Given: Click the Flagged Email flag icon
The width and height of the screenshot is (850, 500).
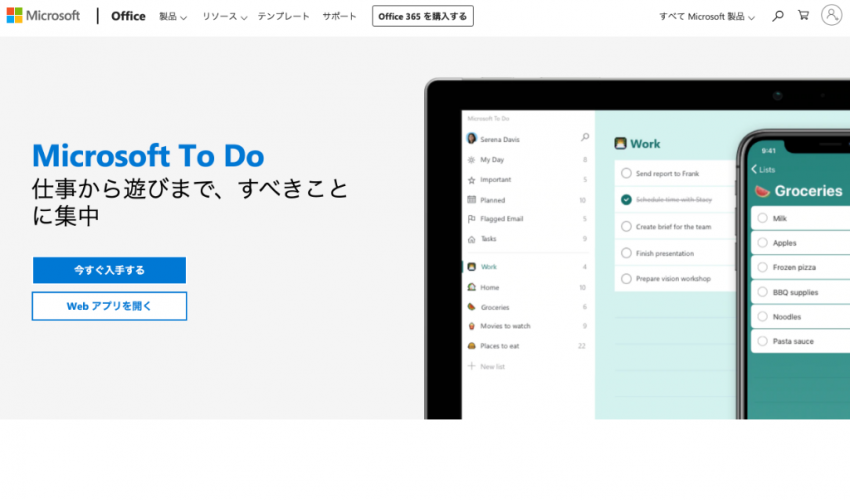Looking at the screenshot, I should pyautogui.click(x=471, y=219).
